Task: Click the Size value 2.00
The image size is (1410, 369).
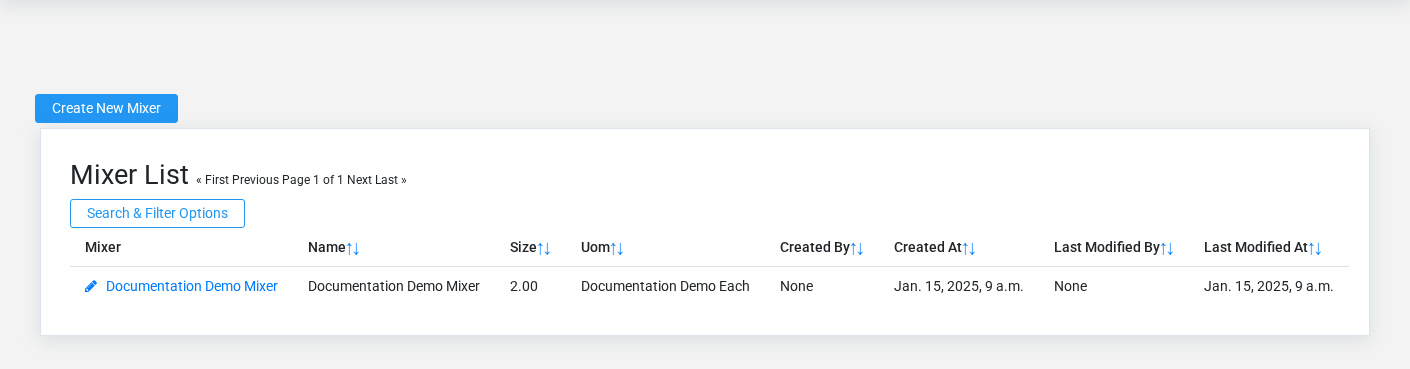Action: pos(524,286)
